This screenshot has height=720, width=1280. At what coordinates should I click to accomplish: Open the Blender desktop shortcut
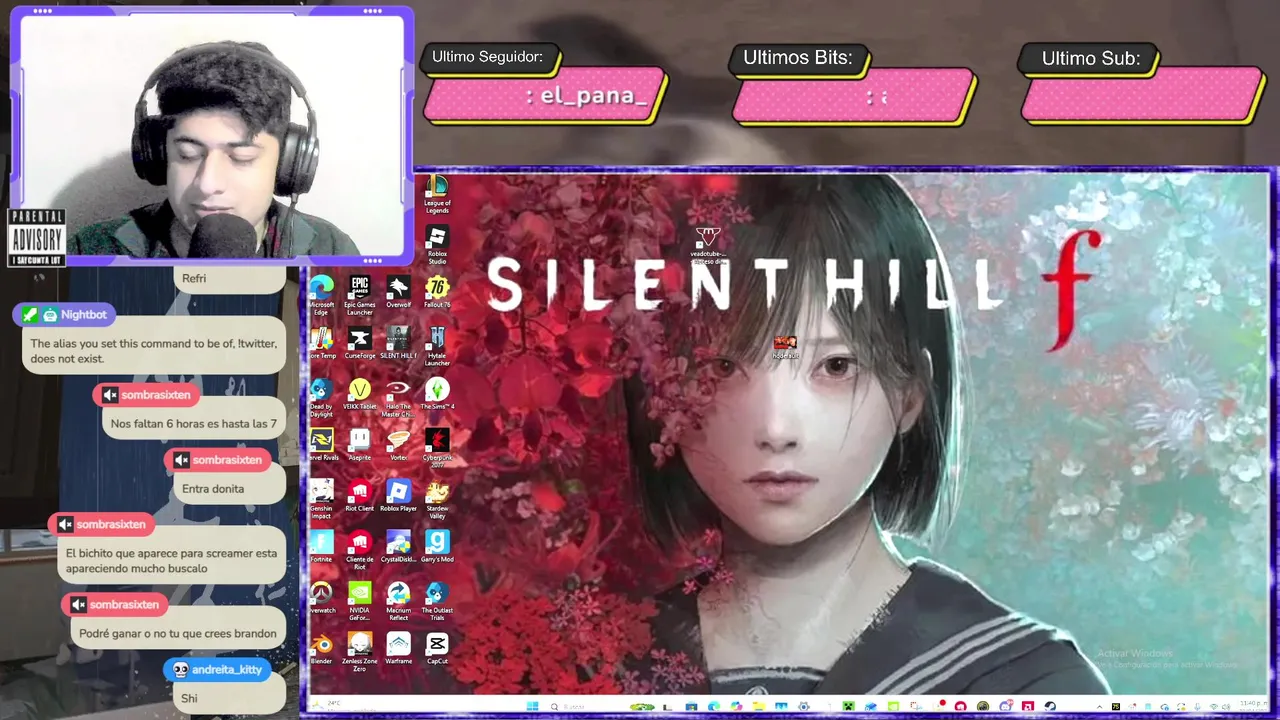(x=321, y=649)
